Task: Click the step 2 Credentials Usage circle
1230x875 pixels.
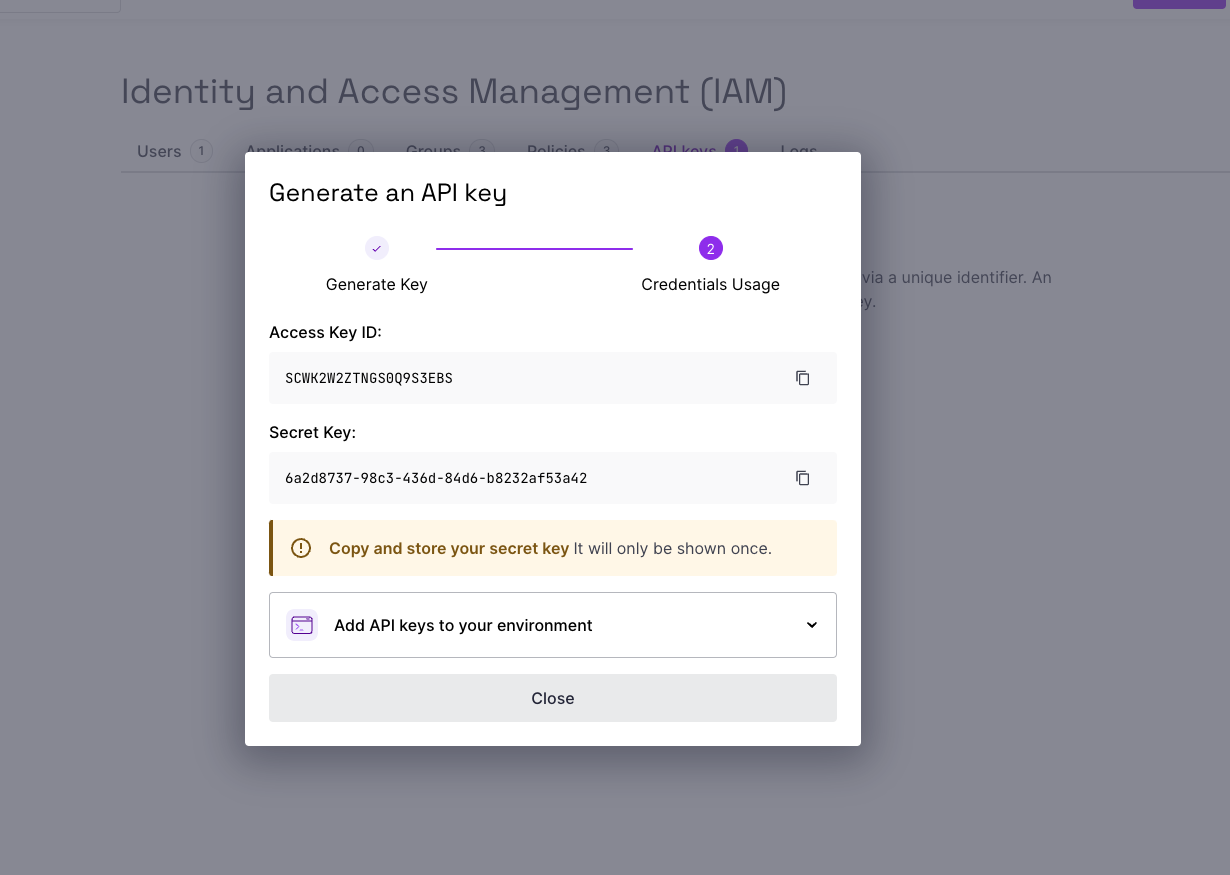Action: (710, 248)
